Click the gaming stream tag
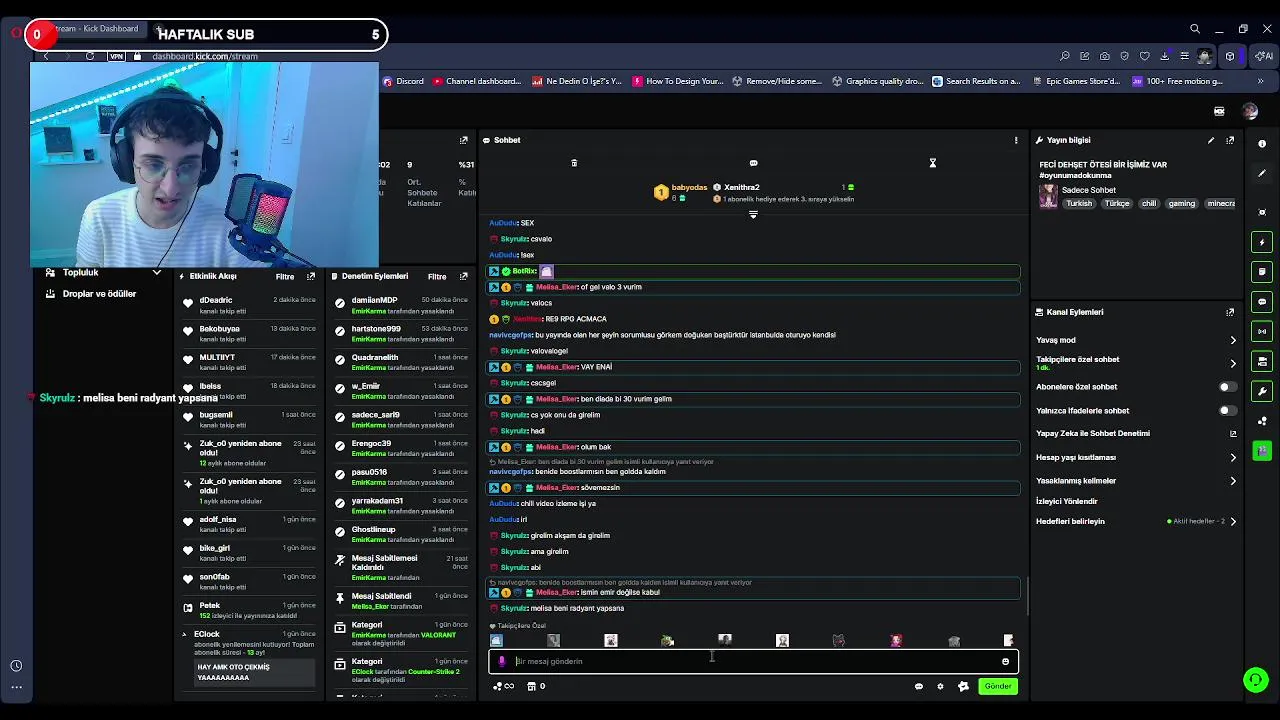Viewport: 1280px width, 720px height. pyautogui.click(x=1182, y=204)
